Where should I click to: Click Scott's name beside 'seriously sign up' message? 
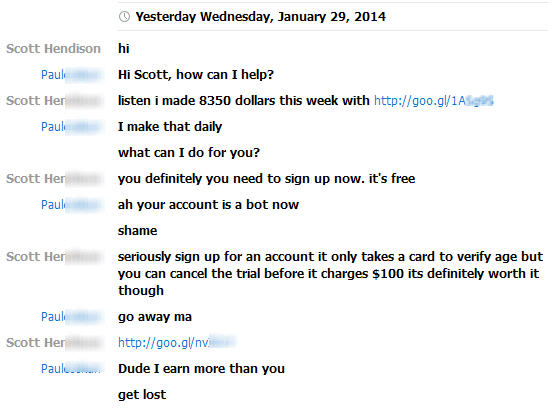[x=54, y=257]
